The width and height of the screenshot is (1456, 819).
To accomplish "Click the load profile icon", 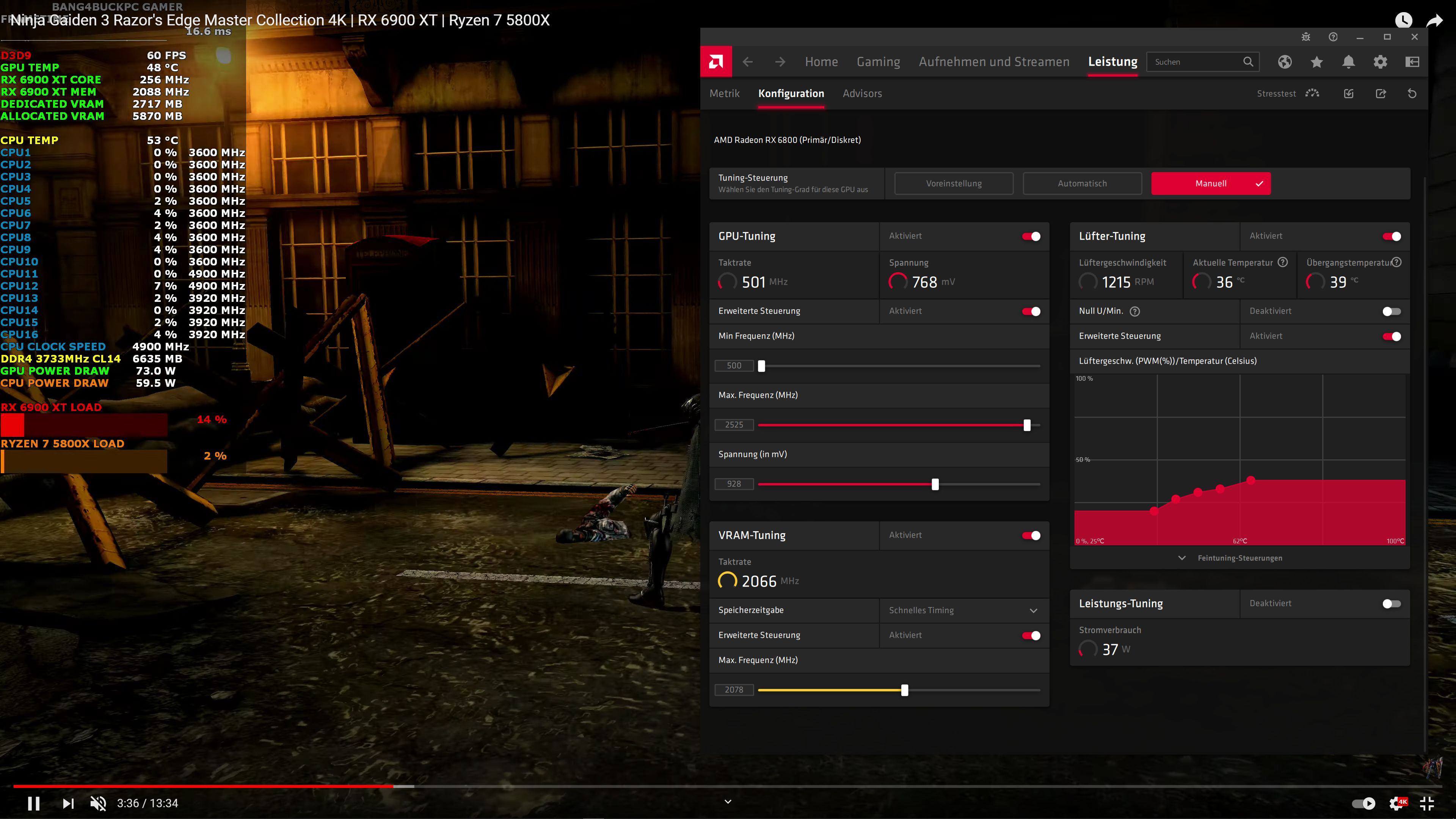I will 1349,93.
